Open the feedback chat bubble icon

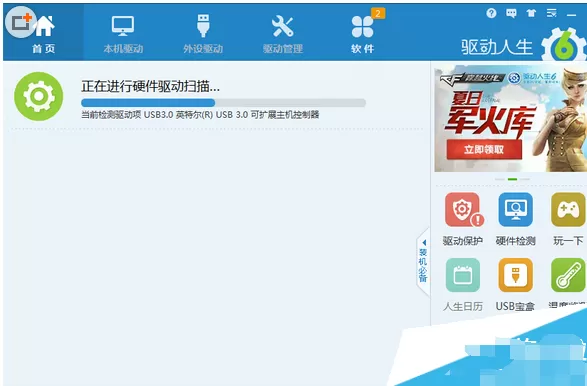click(511, 13)
